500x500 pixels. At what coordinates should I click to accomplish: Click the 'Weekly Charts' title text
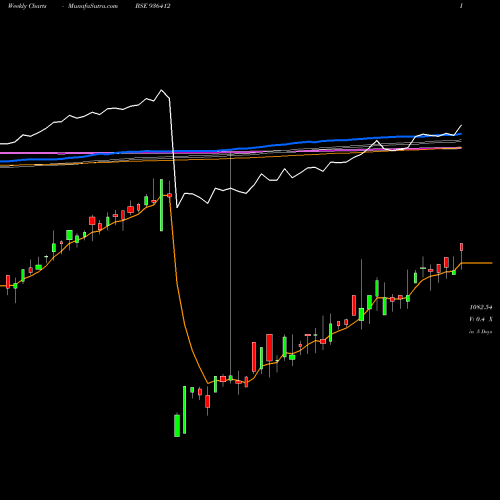(x=27, y=6)
